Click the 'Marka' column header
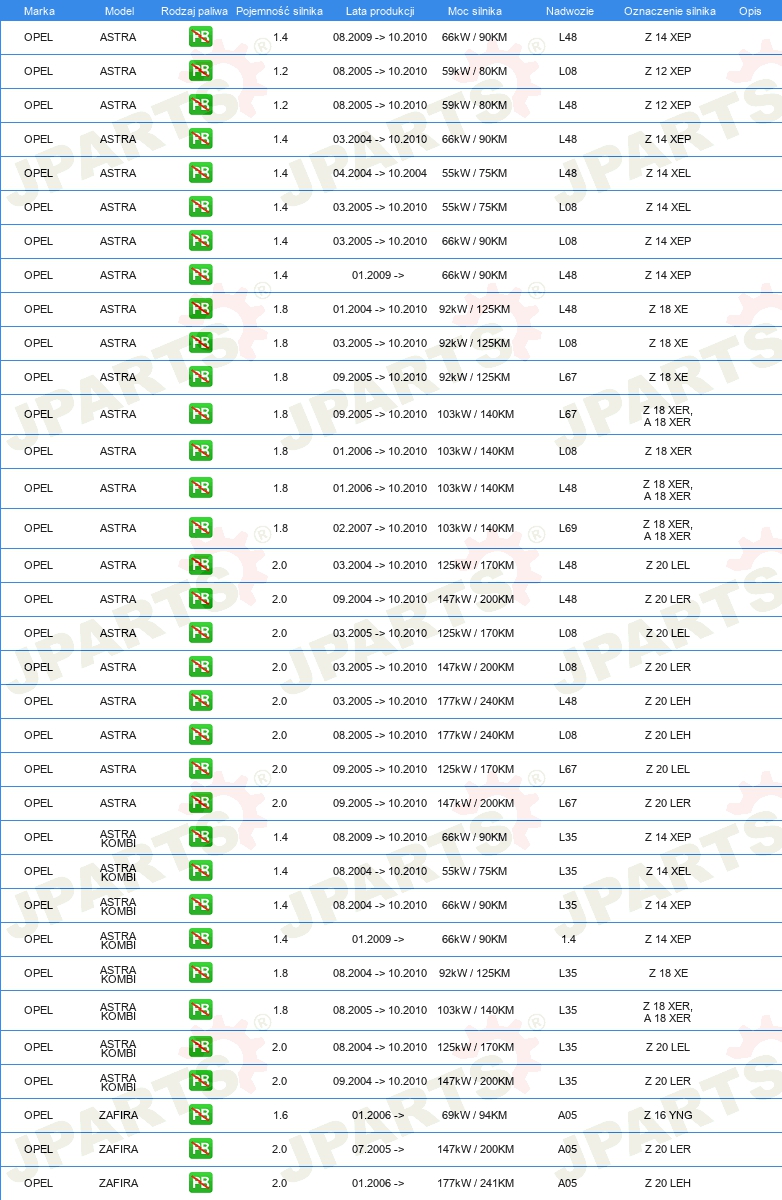The height and width of the screenshot is (1200, 782). [x=39, y=11]
